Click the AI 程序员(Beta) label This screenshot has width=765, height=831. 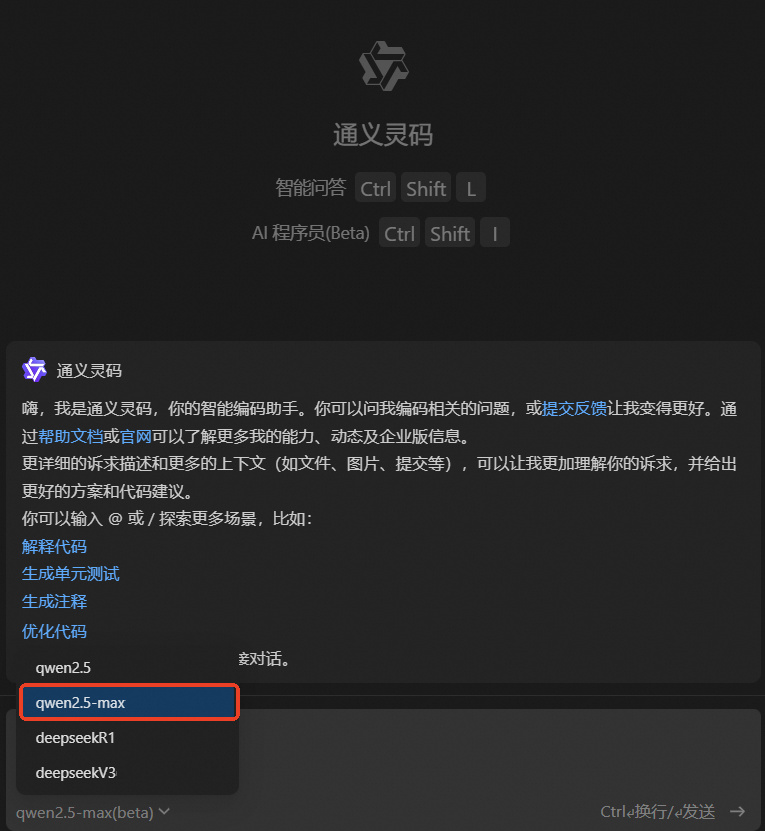click(x=311, y=233)
